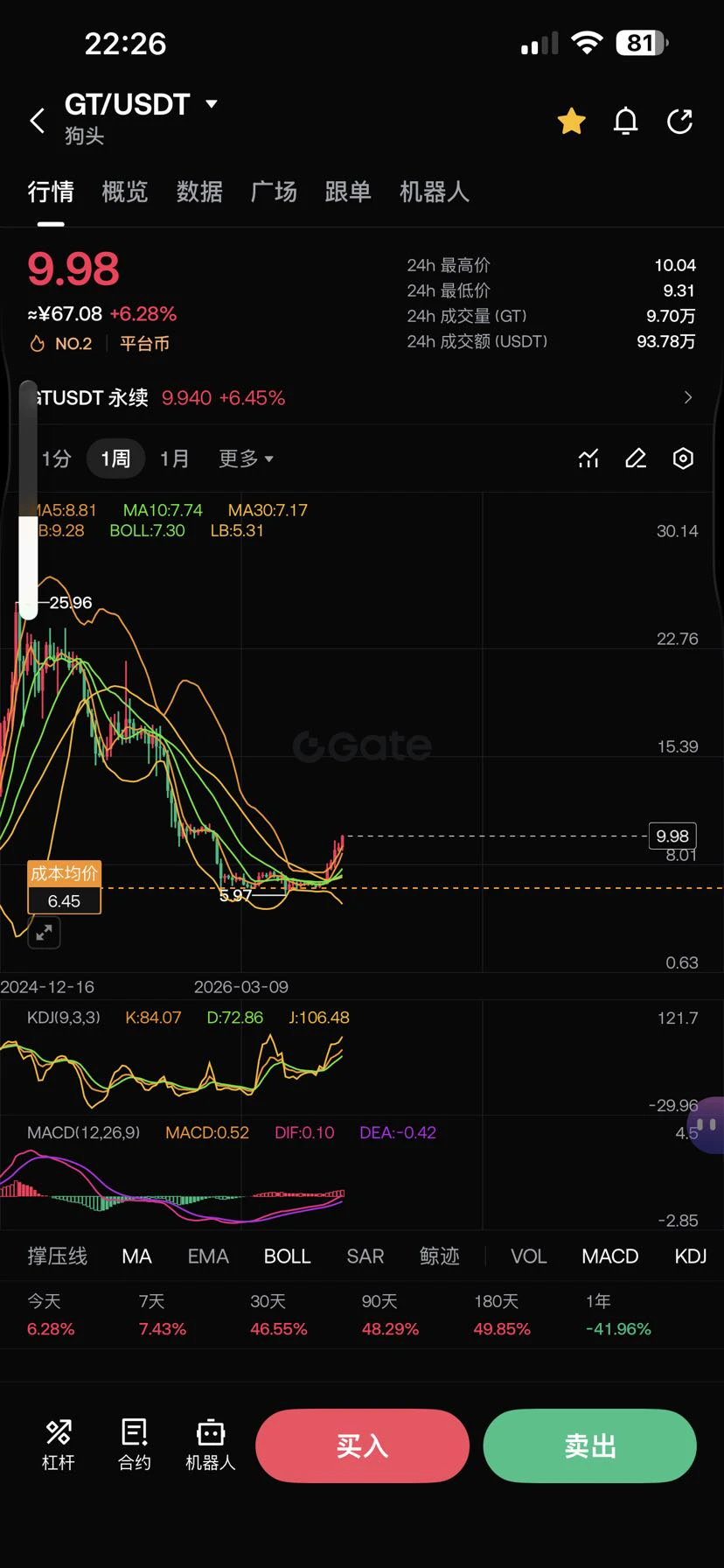Open 合约 futures trading

(135, 1445)
